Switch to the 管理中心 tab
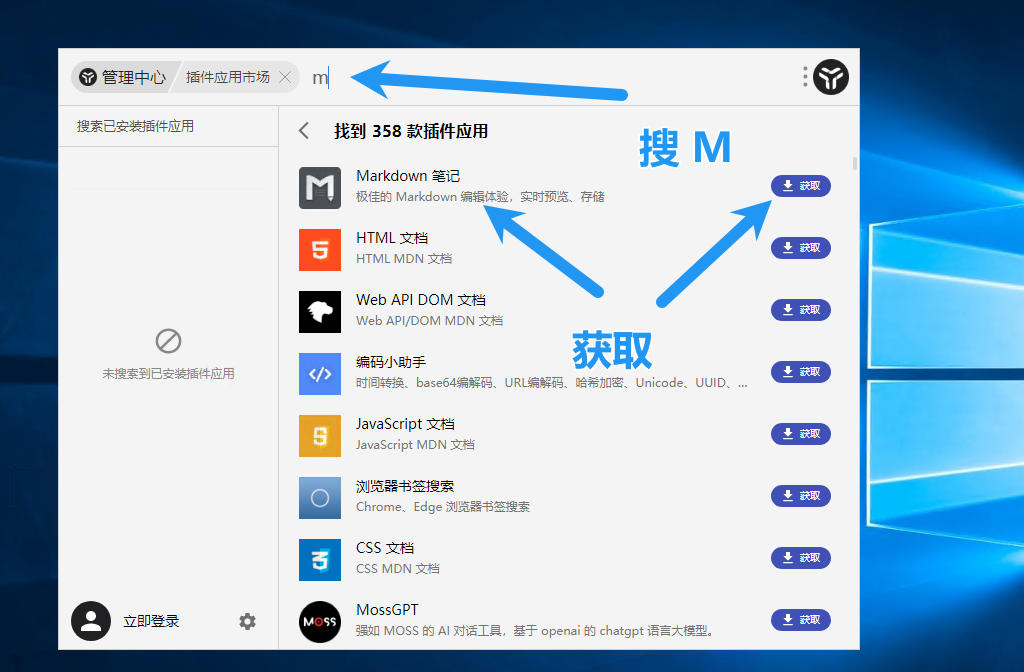 pyautogui.click(x=122, y=77)
